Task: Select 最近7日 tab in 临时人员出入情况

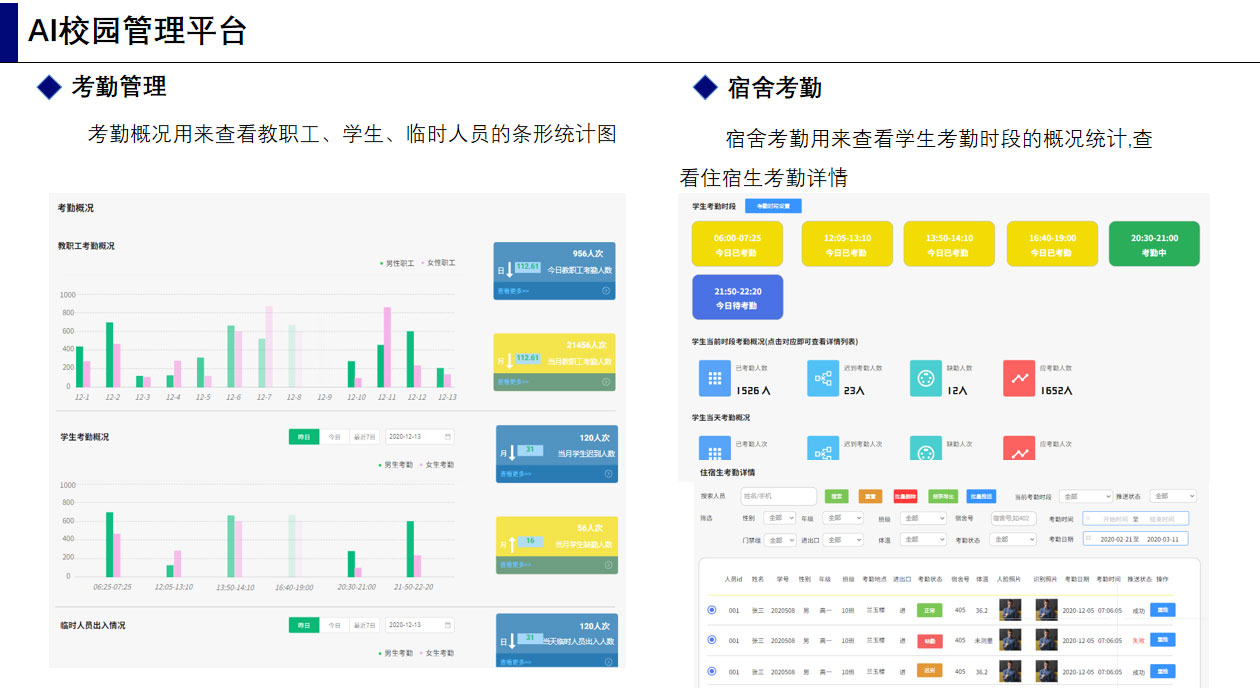Action: (x=364, y=625)
